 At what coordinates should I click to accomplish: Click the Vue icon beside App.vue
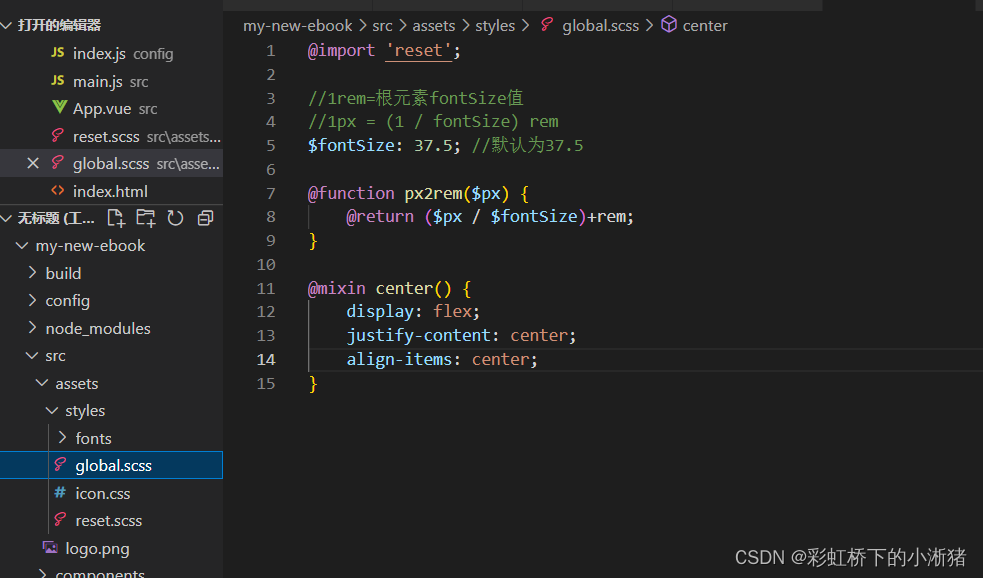click(x=59, y=108)
